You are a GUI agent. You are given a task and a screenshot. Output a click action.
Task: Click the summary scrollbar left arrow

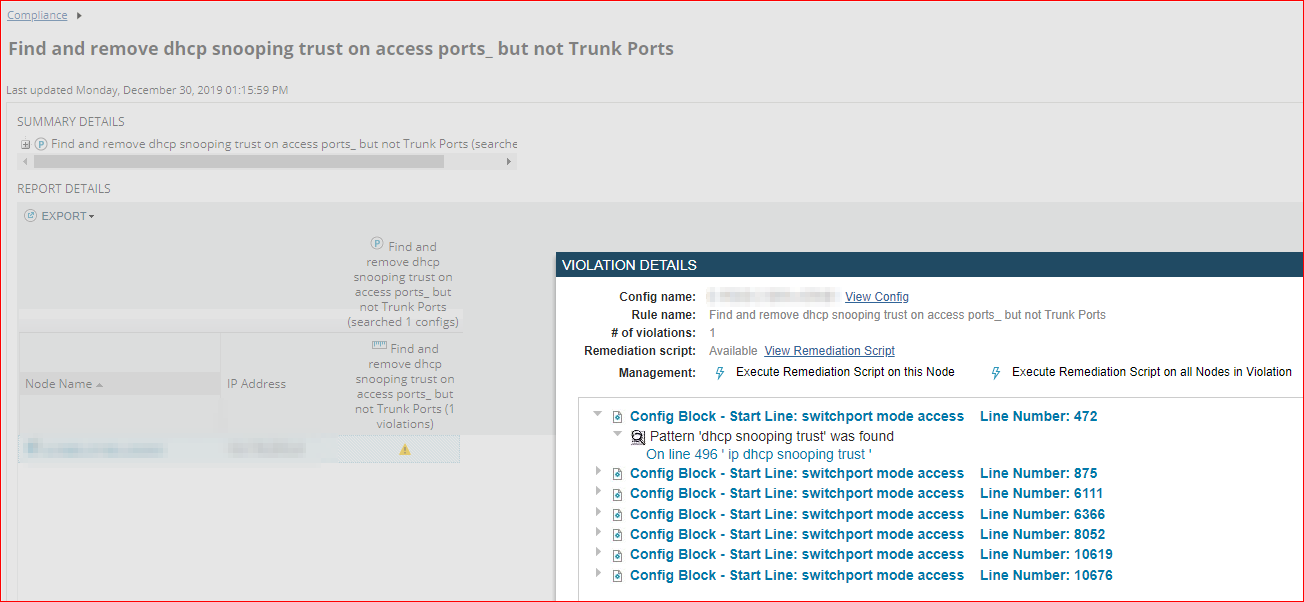coord(25,161)
